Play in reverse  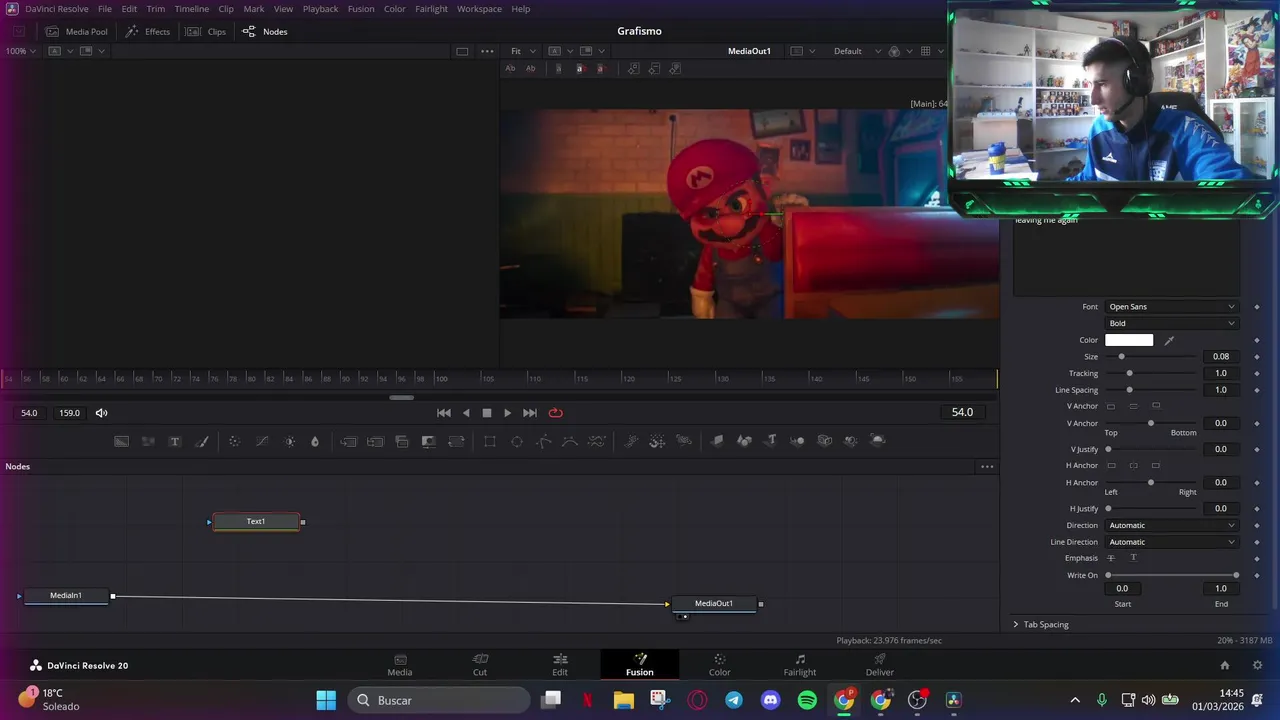click(x=466, y=413)
